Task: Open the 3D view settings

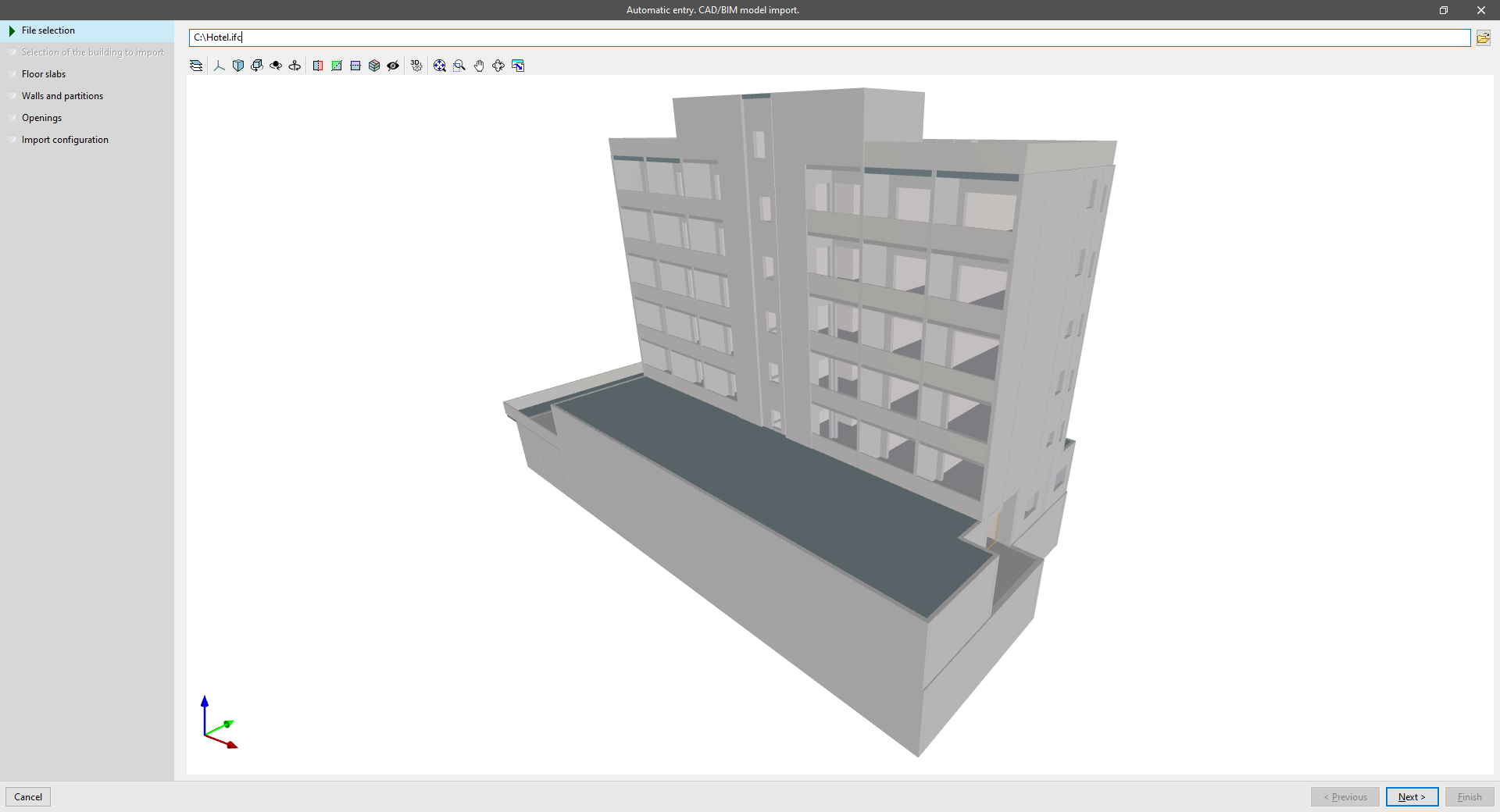Action: pos(416,66)
